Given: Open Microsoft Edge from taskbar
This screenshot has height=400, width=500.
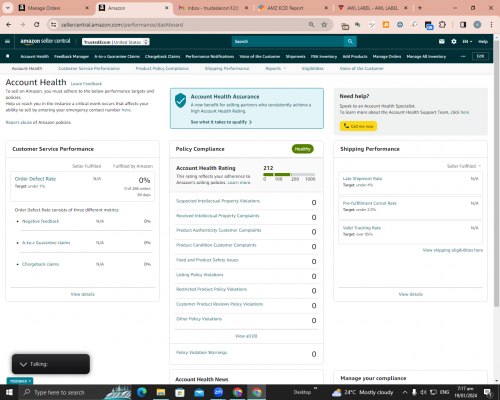Looking at the screenshot, I should pos(142,392).
